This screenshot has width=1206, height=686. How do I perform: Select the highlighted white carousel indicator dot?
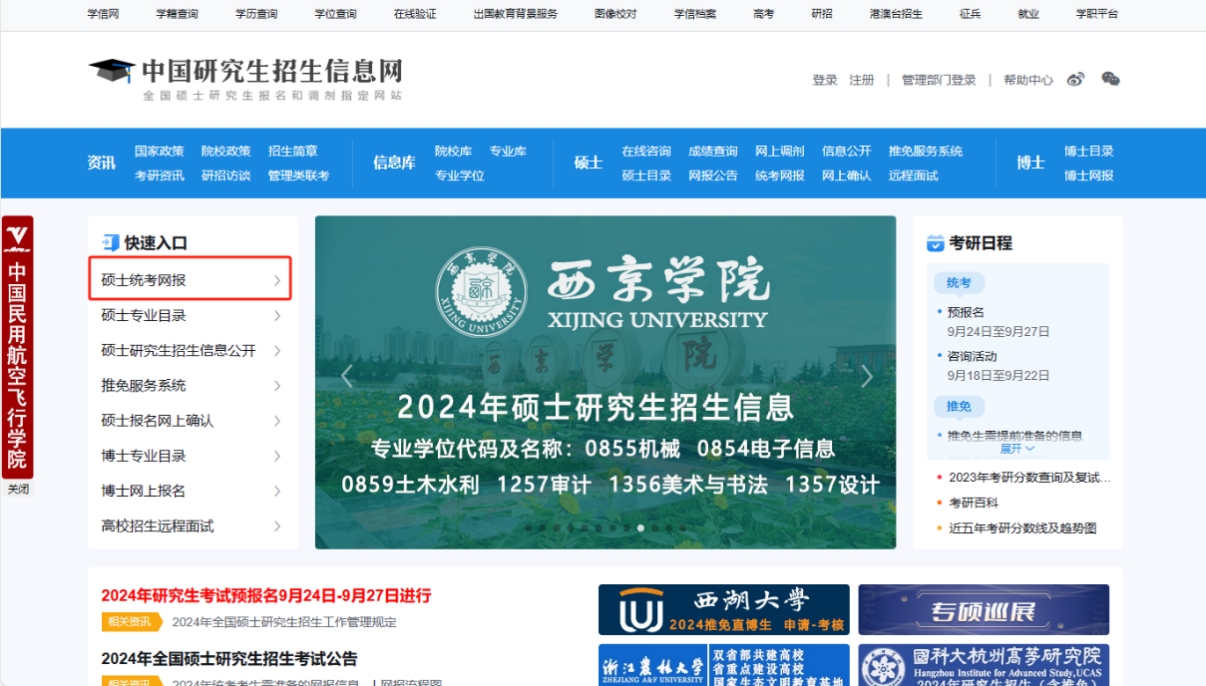pyautogui.click(x=641, y=528)
